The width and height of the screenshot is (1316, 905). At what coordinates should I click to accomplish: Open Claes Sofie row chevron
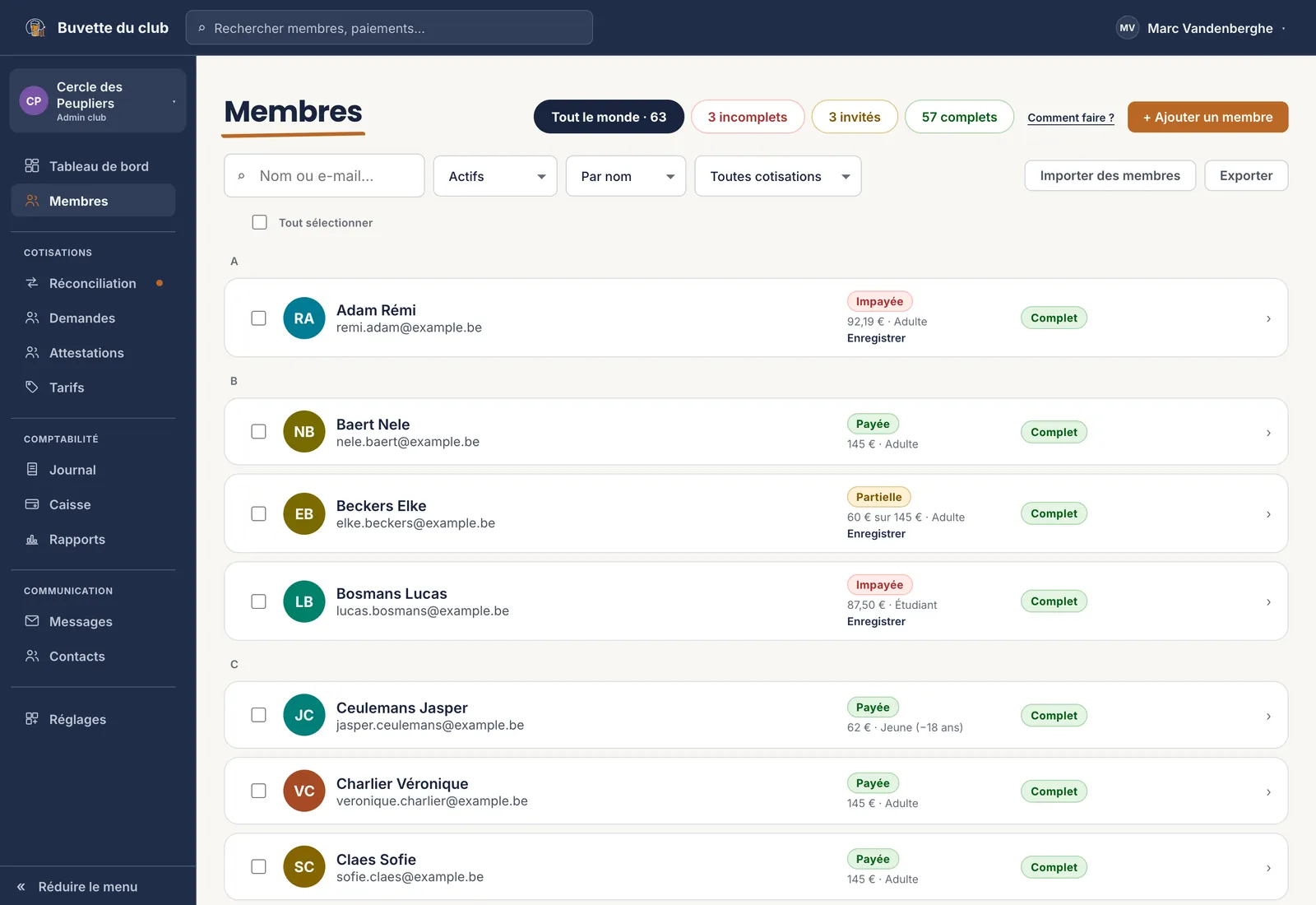(1268, 868)
